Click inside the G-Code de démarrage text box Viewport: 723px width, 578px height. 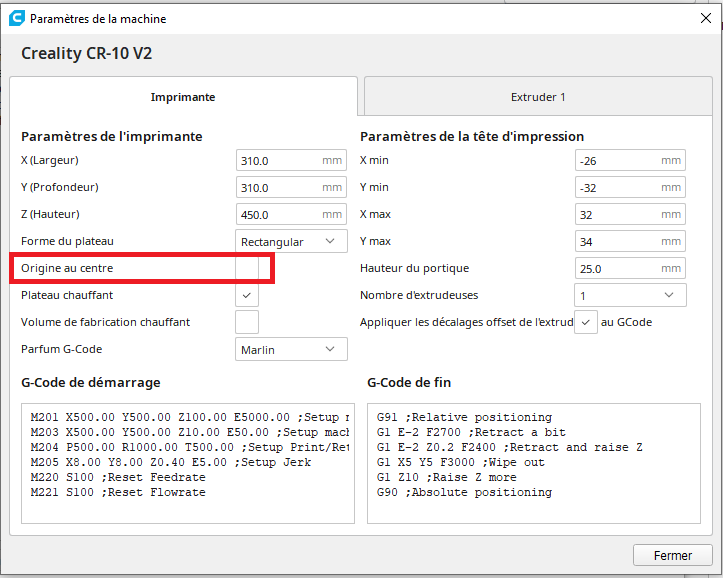tap(188, 463)
